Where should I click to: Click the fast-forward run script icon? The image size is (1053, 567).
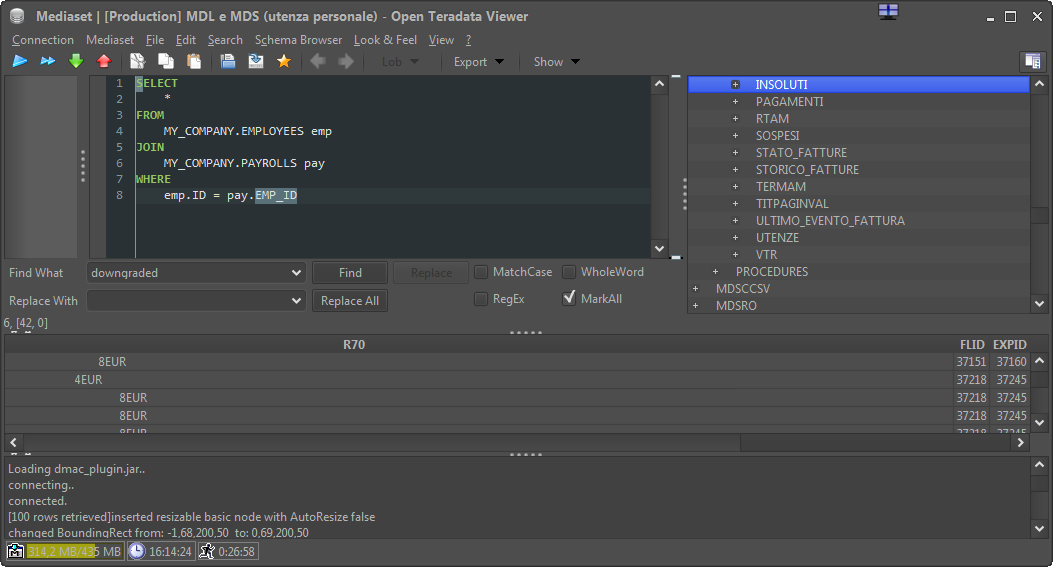click(x=48, y=61)
